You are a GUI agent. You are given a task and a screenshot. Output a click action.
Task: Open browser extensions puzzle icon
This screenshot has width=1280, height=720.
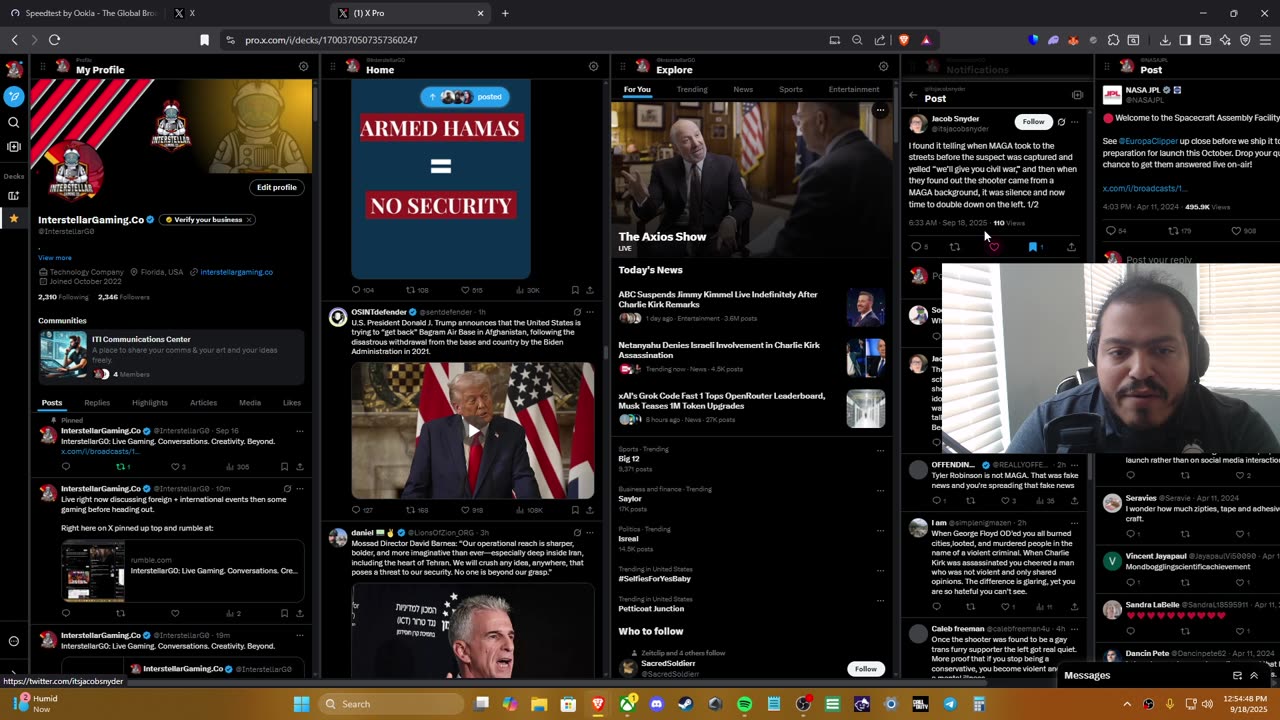(1114, 40)
